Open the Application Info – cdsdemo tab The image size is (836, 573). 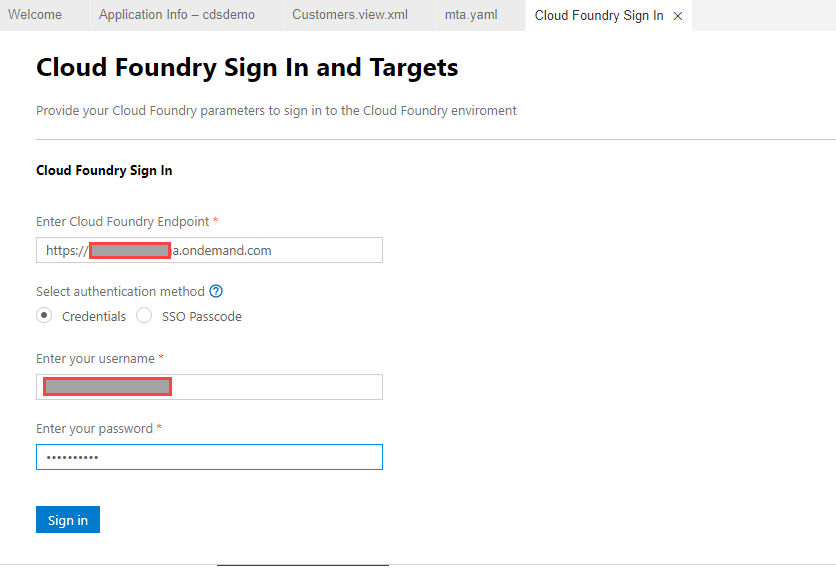coord(177,15)
